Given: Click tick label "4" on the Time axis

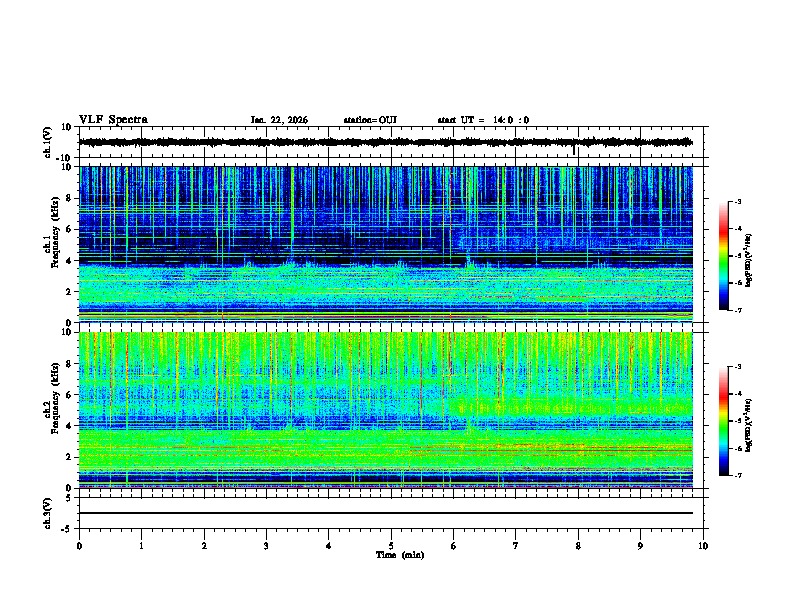Looking at the screenshot, I should [x=329, y=546].
